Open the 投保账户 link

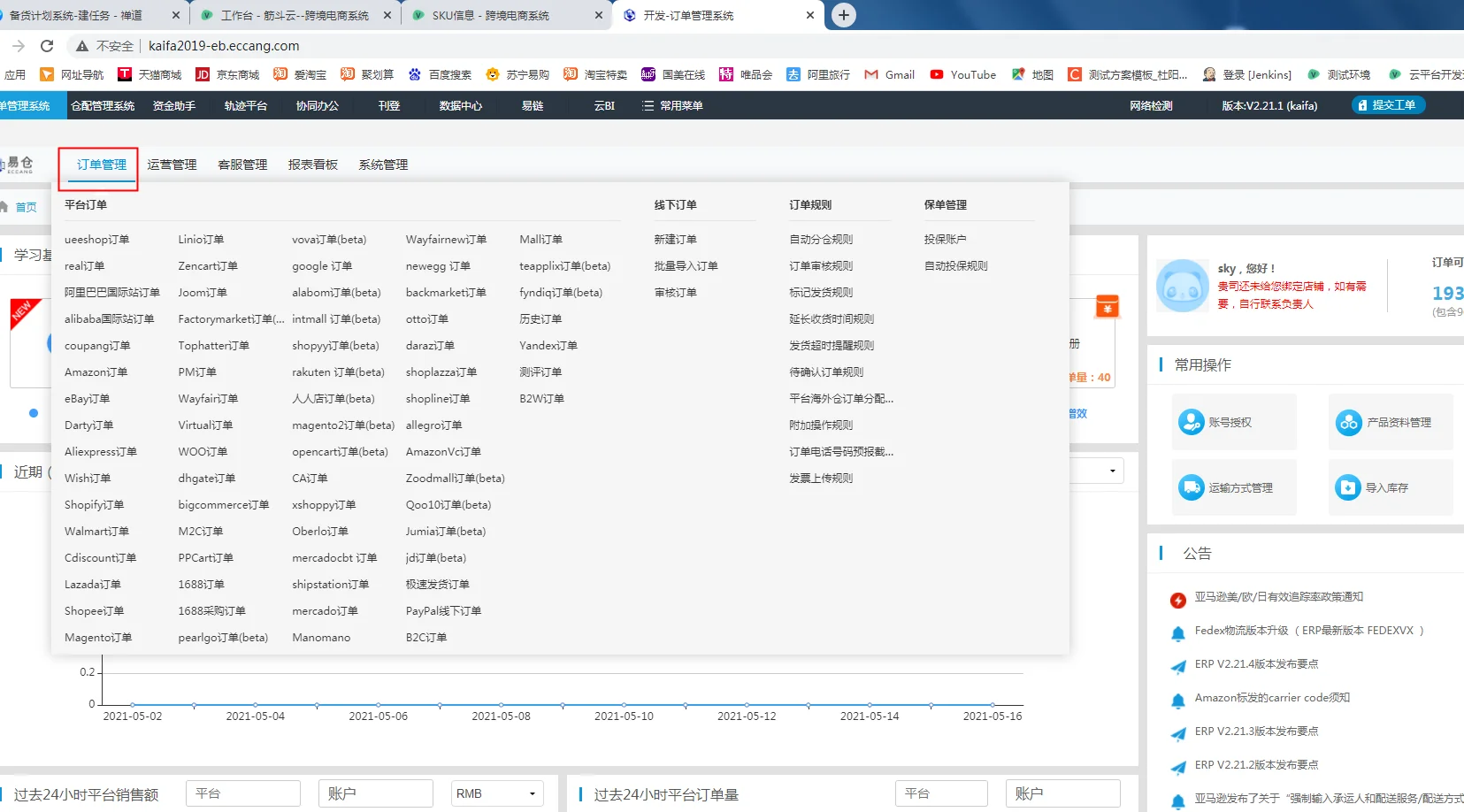[x=945, y=240]
